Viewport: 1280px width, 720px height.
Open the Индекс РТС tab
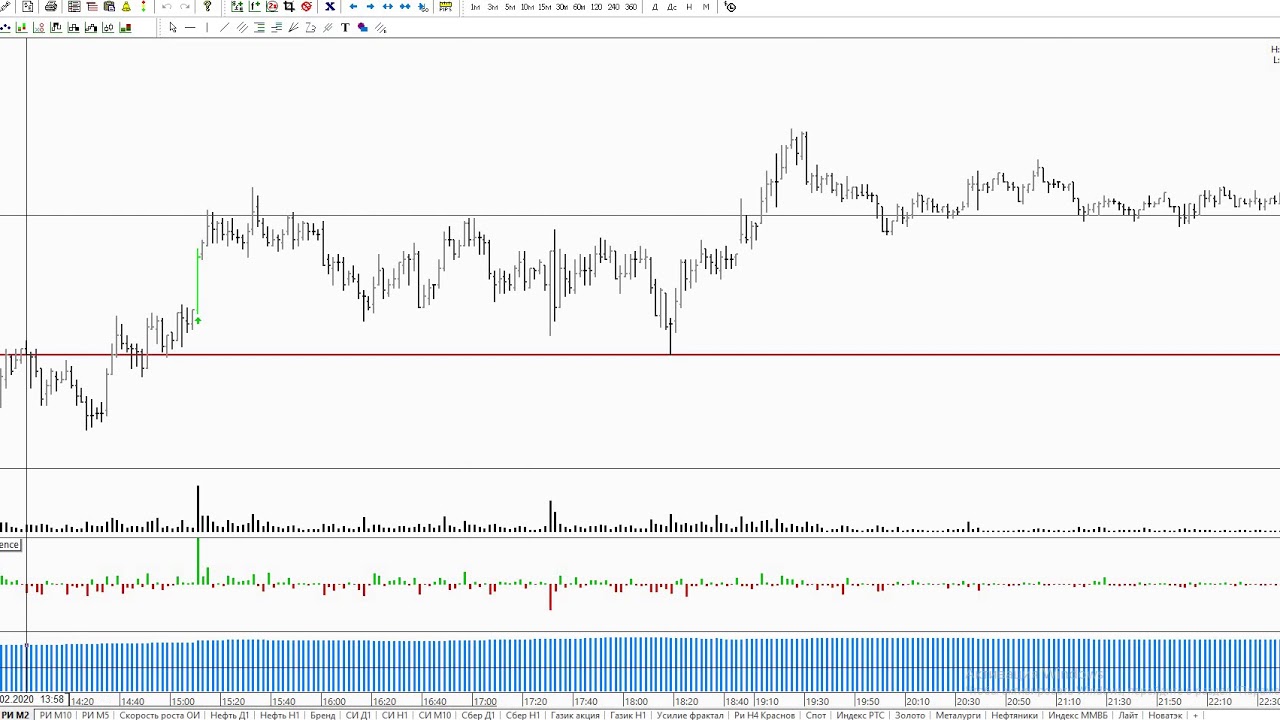(x=861, y=715)
